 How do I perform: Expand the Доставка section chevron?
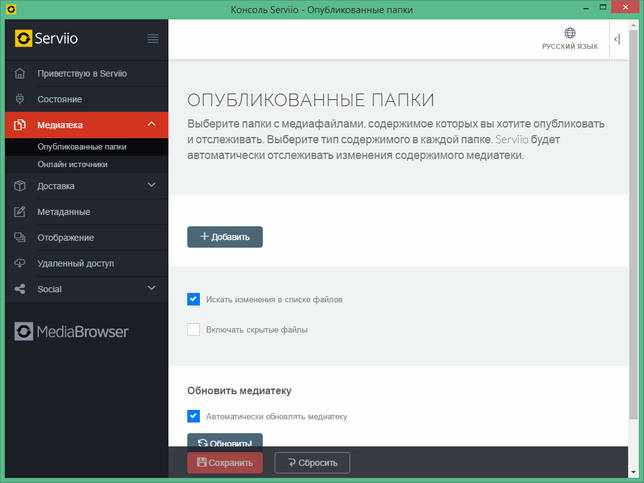[152, 185]
